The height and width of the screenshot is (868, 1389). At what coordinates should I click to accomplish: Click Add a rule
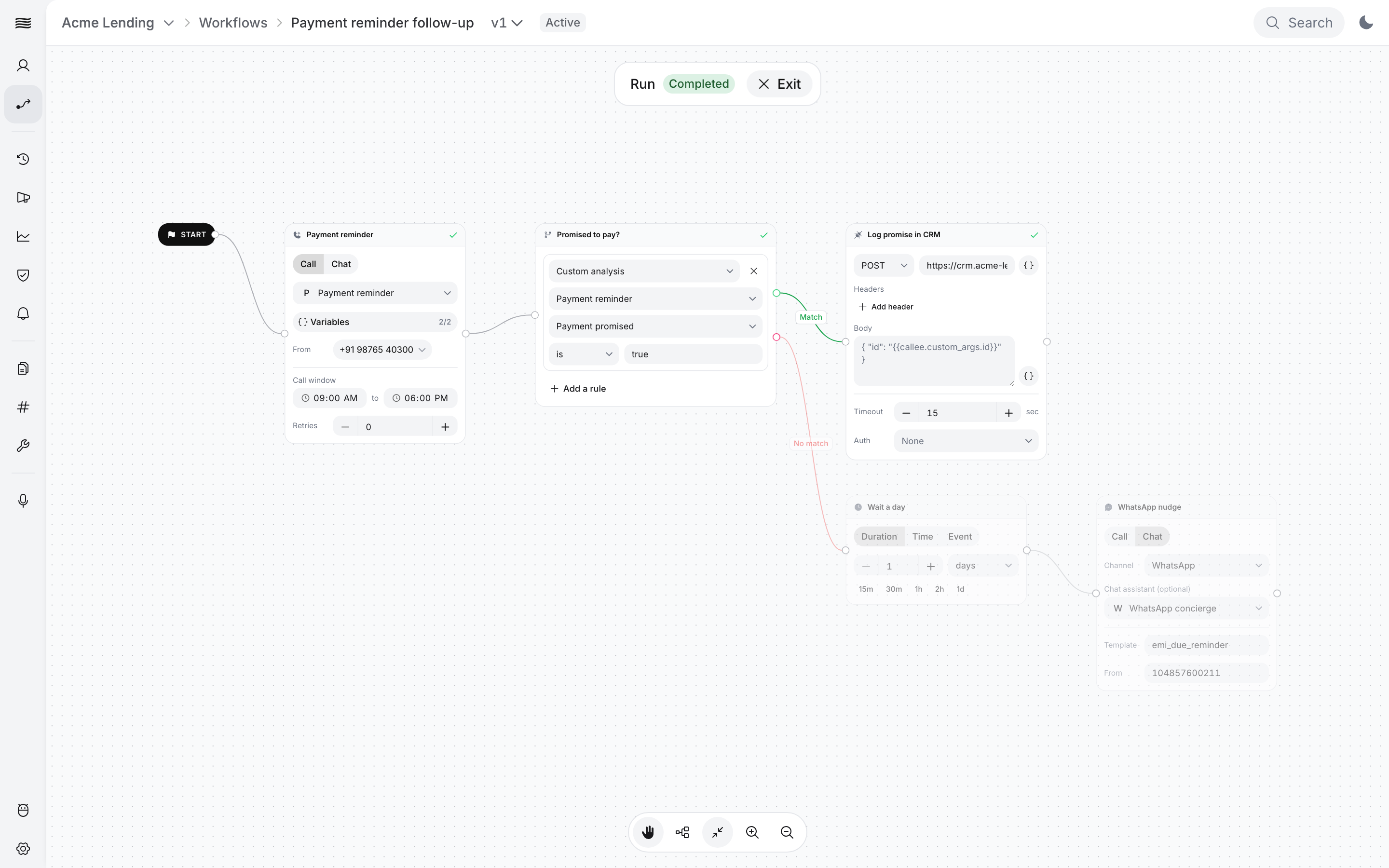(578, 389)
